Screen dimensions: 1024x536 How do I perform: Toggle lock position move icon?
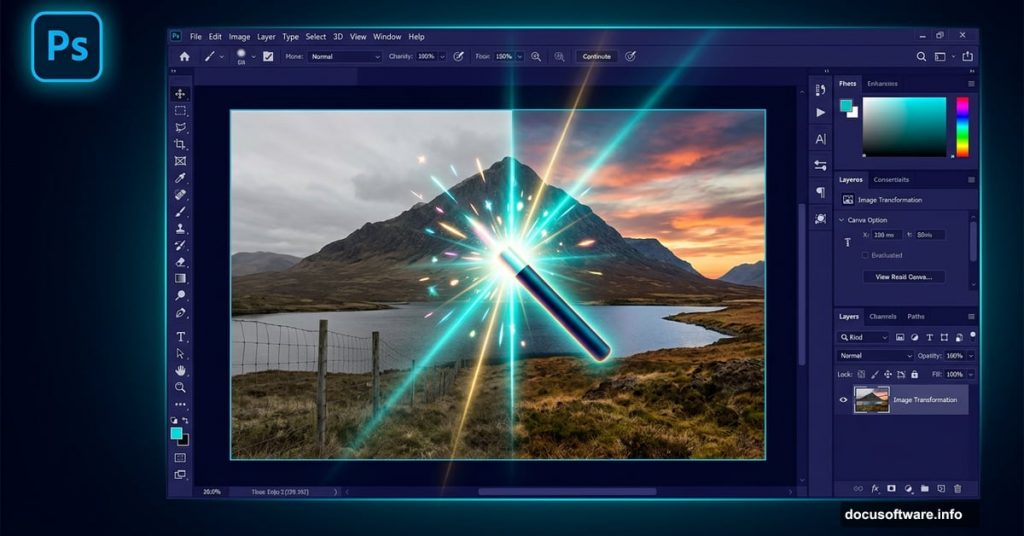888,374
